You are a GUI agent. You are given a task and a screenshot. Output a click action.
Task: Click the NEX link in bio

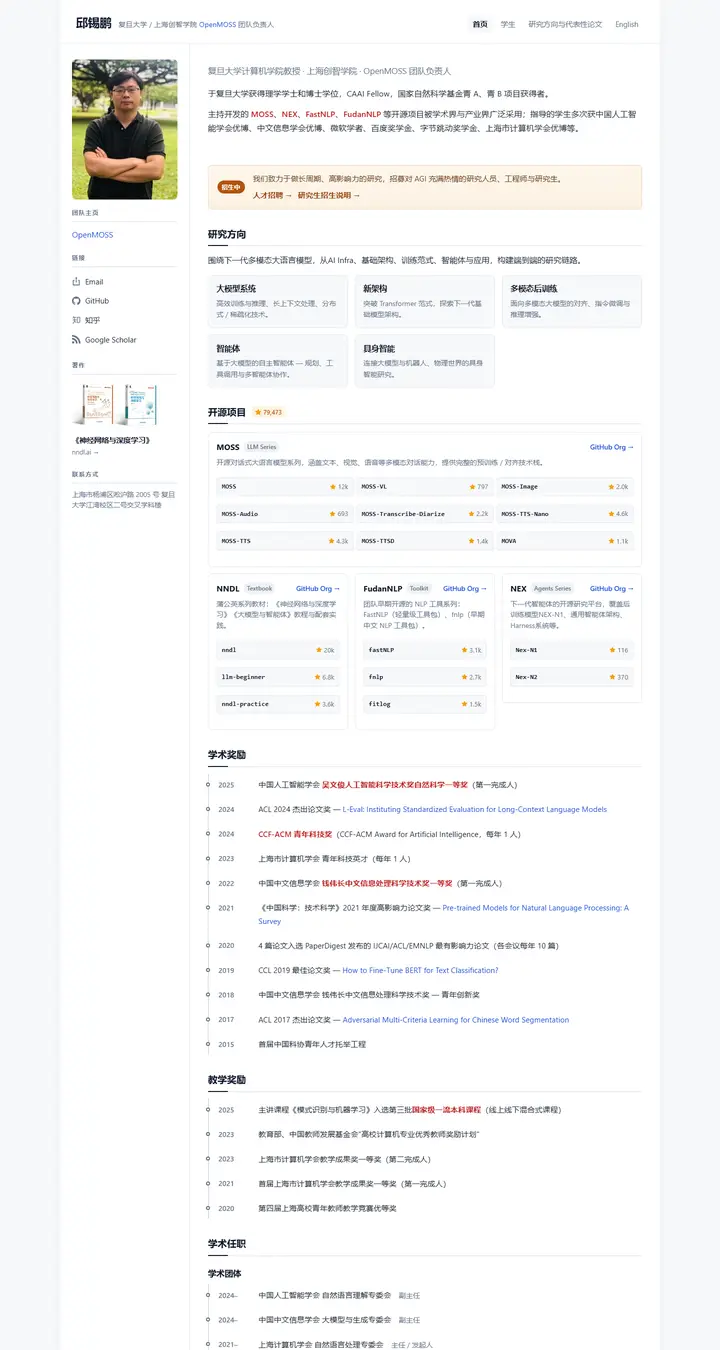pyautogui.click(x=289, y=114)
